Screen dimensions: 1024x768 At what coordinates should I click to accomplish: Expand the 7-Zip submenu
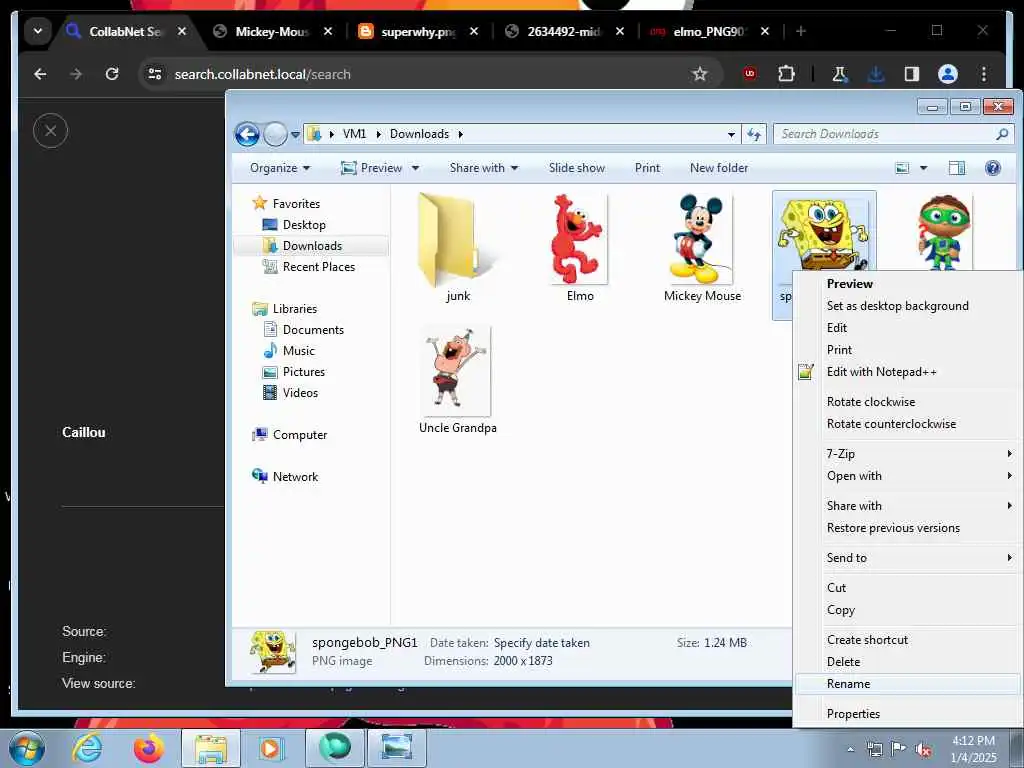coord(908,454)
